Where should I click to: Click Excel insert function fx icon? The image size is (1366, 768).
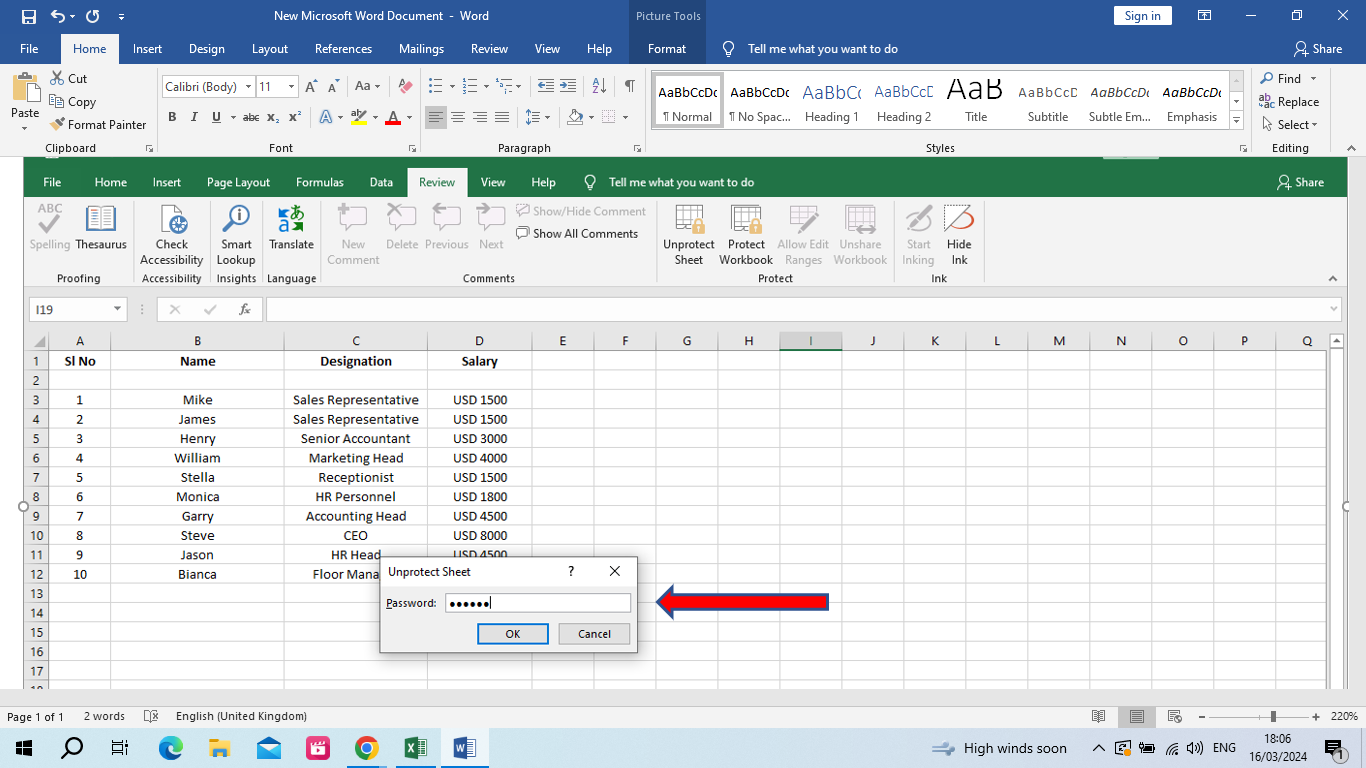(245, 310)
